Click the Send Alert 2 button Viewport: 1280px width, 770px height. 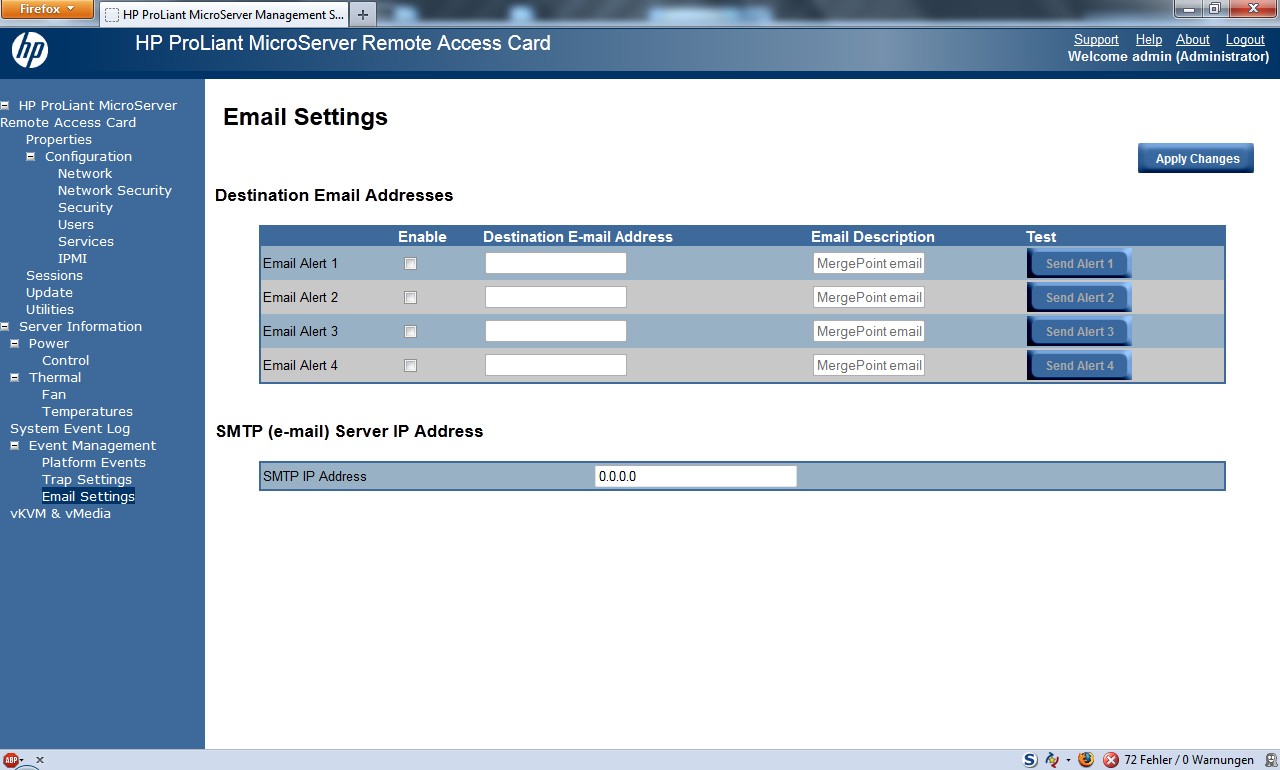(1079, 298)
